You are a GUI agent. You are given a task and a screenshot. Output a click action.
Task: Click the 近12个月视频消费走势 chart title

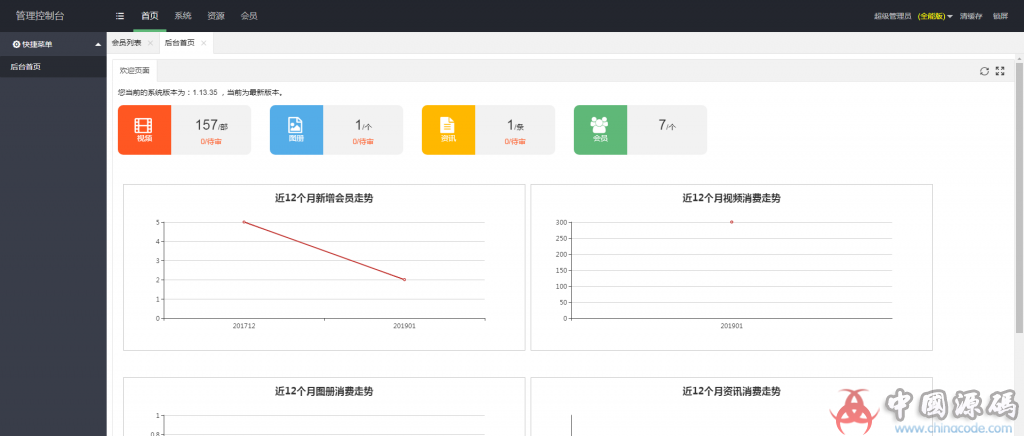731,198
